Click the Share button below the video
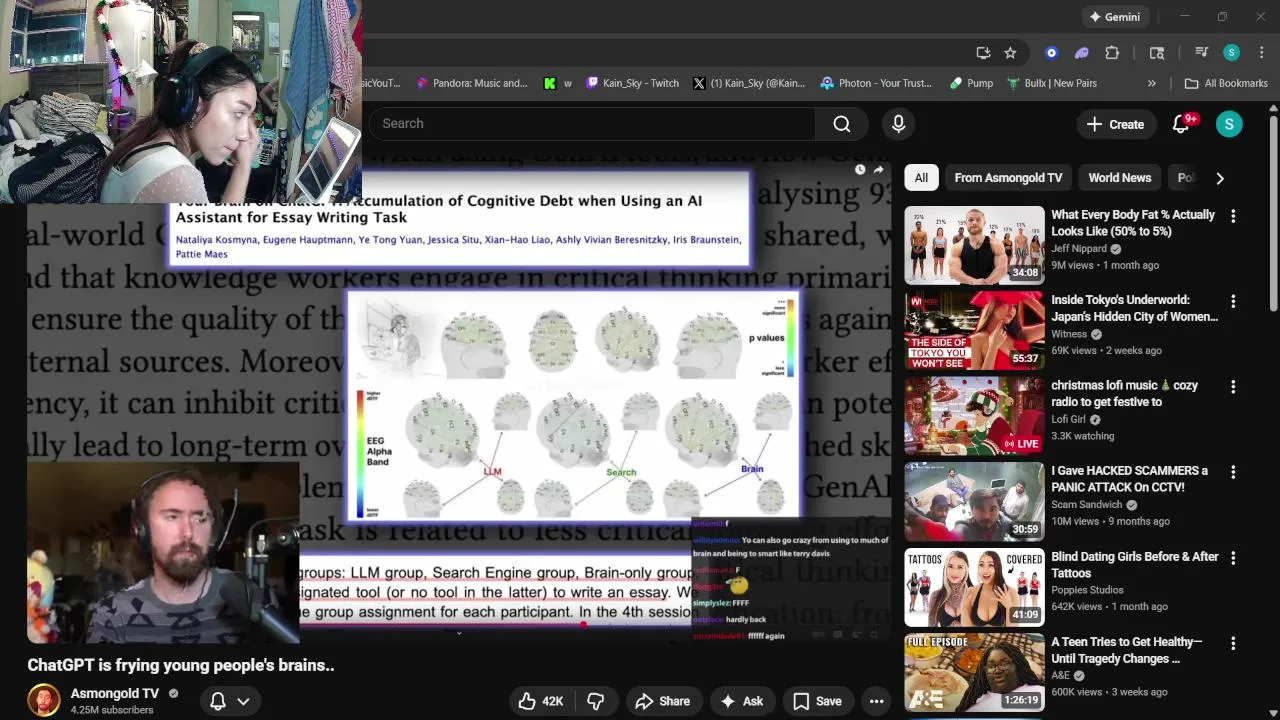The height and width of the screenshot is (720, 1280). pos(662,701)
